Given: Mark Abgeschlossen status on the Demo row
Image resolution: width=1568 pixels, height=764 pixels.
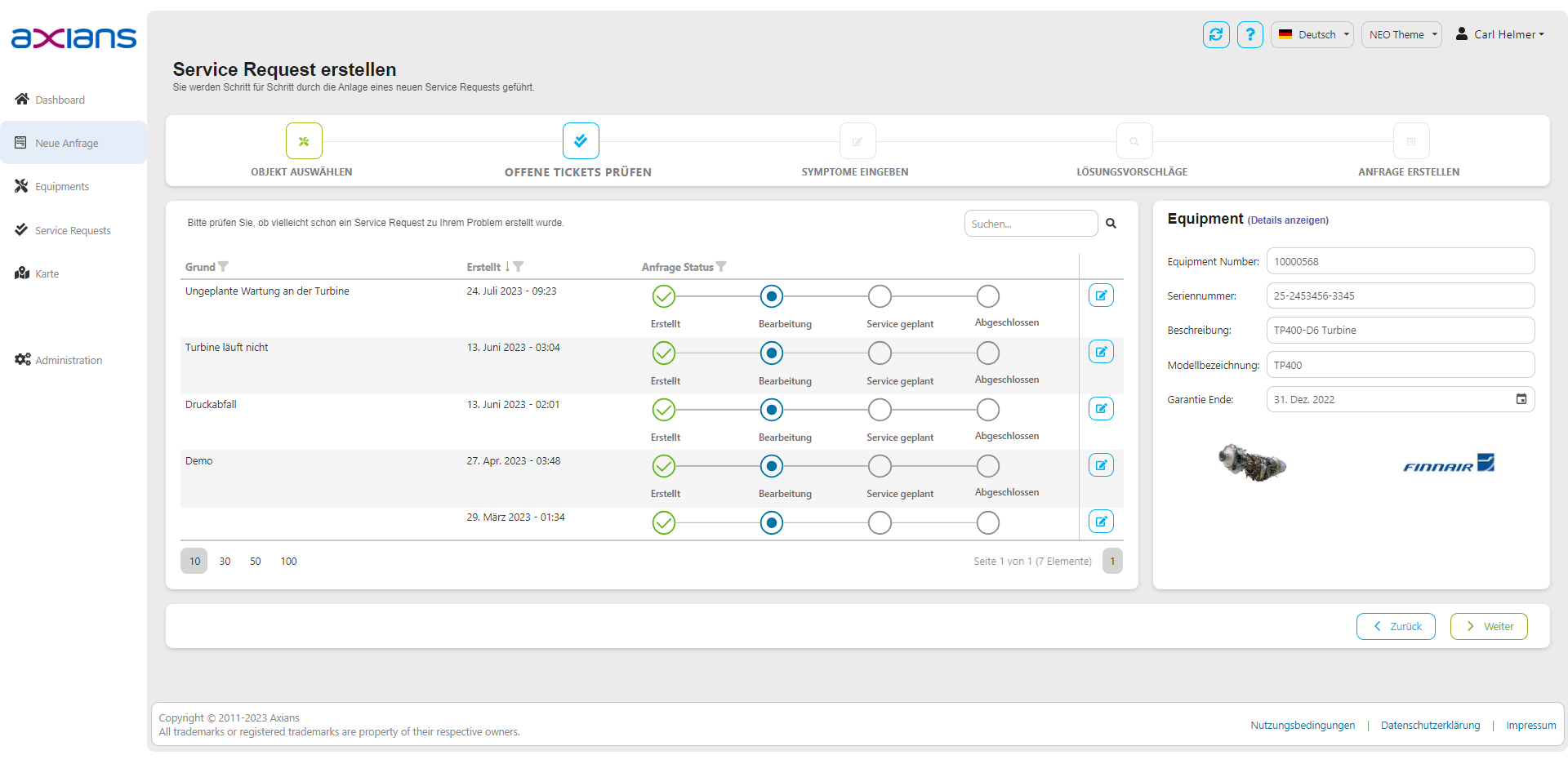Looking at the screenshot, I should coord(987,466).
